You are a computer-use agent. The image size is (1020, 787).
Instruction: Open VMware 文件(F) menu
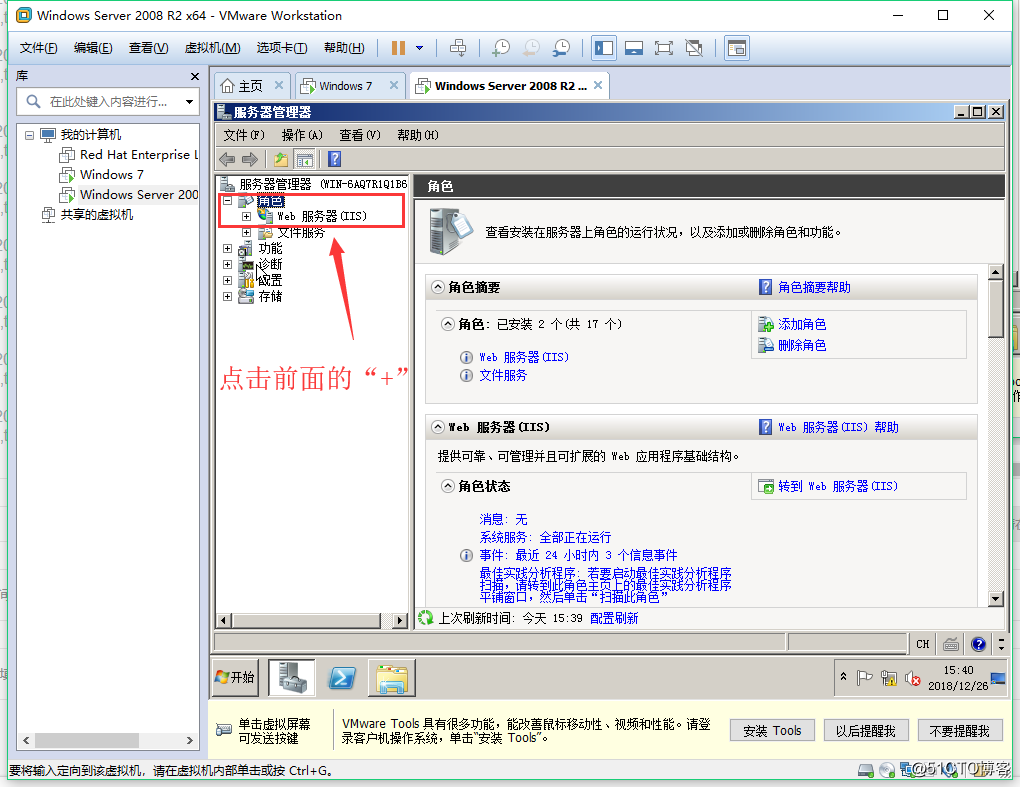coord(38,47)
